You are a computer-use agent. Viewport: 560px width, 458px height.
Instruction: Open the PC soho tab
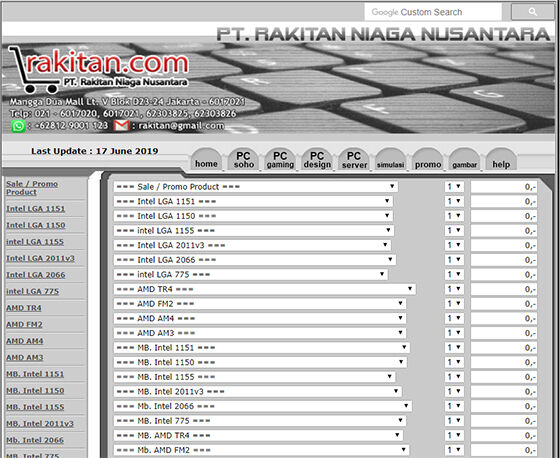pos(244,159)
